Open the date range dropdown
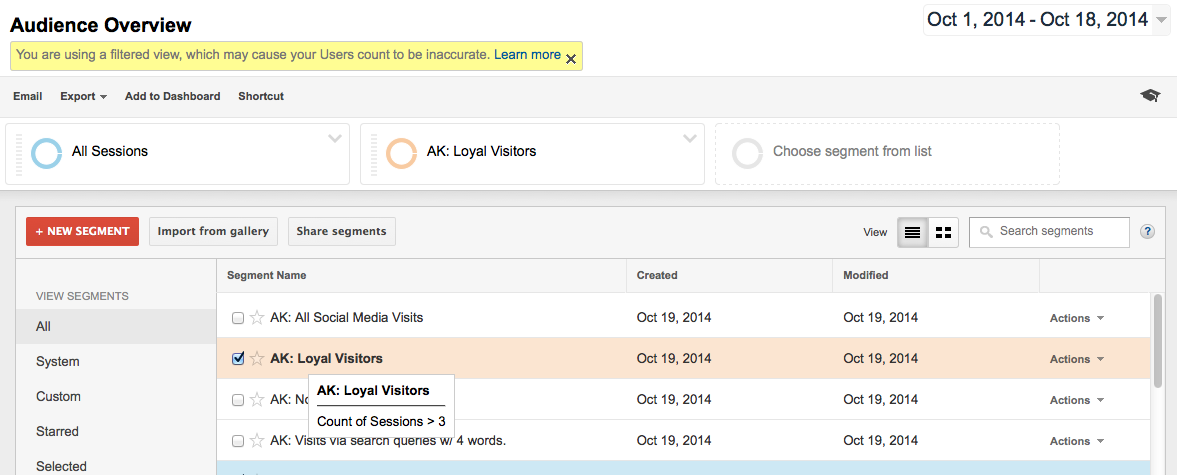1177x475 pixels. pyautogui.click(x=1160, y=20)
